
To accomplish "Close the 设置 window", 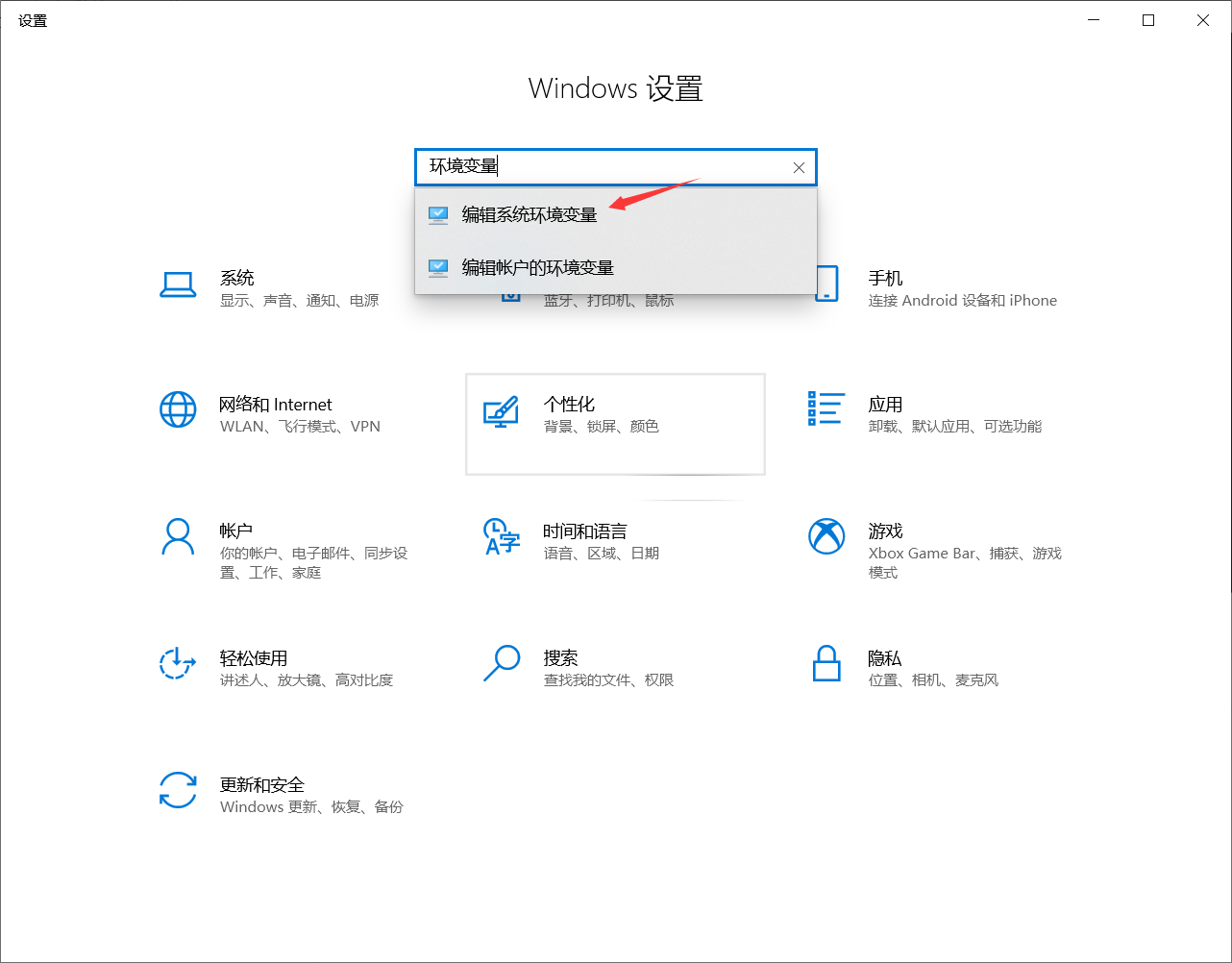I will click(1203, 20).
